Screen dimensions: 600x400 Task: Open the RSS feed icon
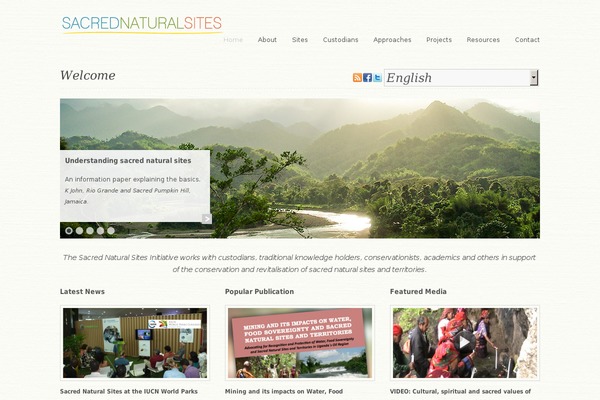click(357, 78)
